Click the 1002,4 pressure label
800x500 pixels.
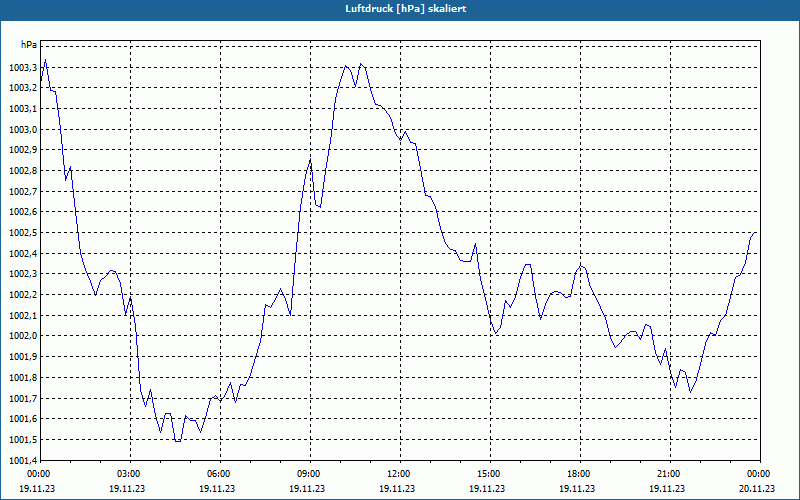(23, 254)
